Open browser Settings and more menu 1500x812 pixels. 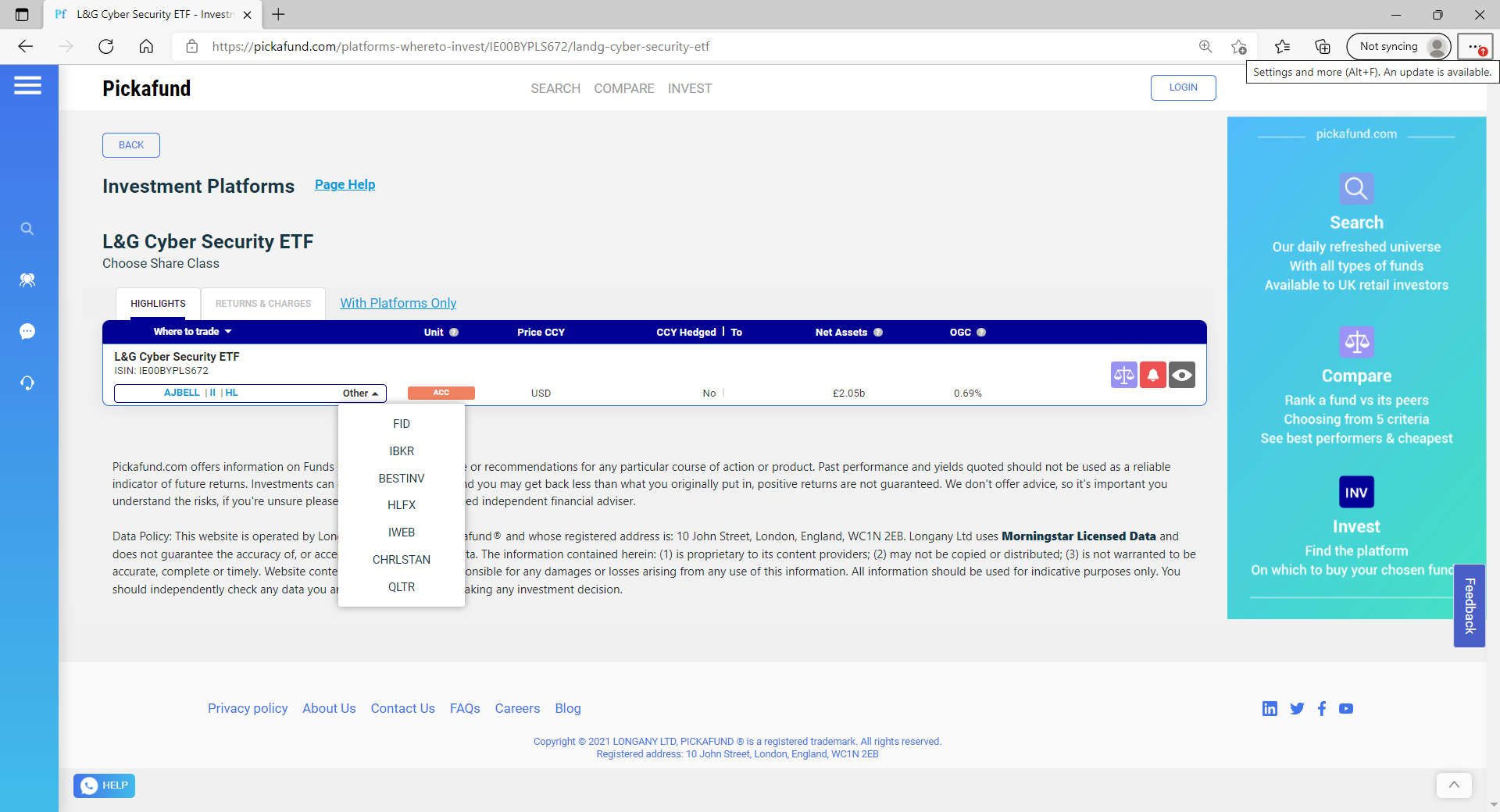[1475, 47]
